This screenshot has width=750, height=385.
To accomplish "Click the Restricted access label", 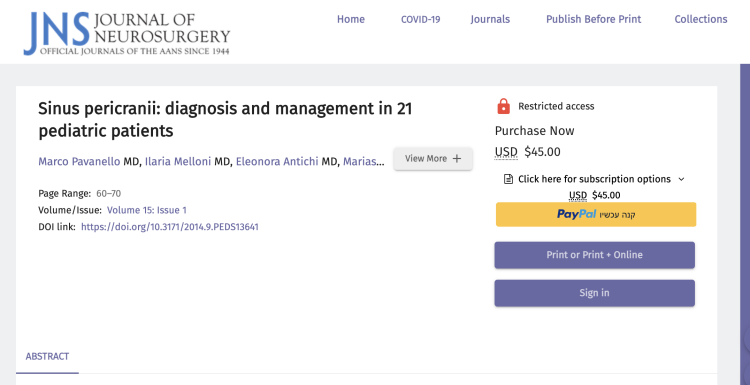I will (x=556, y=106).
